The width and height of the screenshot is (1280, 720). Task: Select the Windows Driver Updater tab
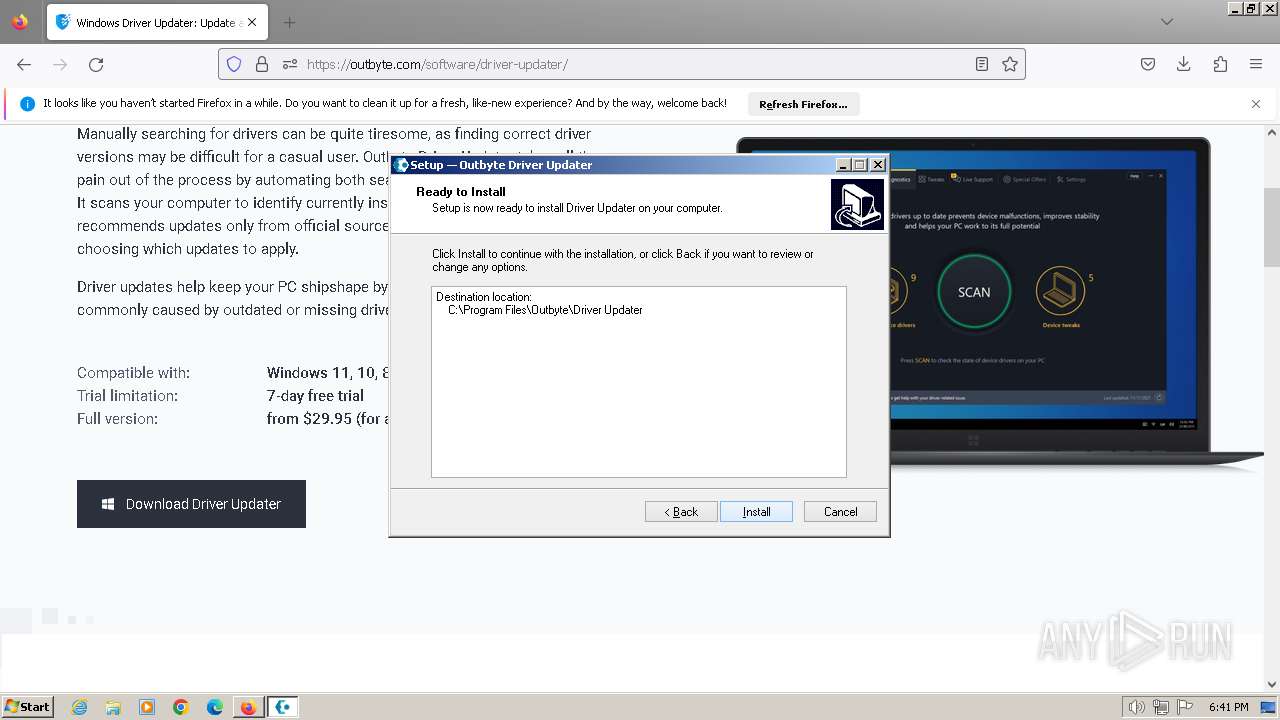tap(157, 22)
